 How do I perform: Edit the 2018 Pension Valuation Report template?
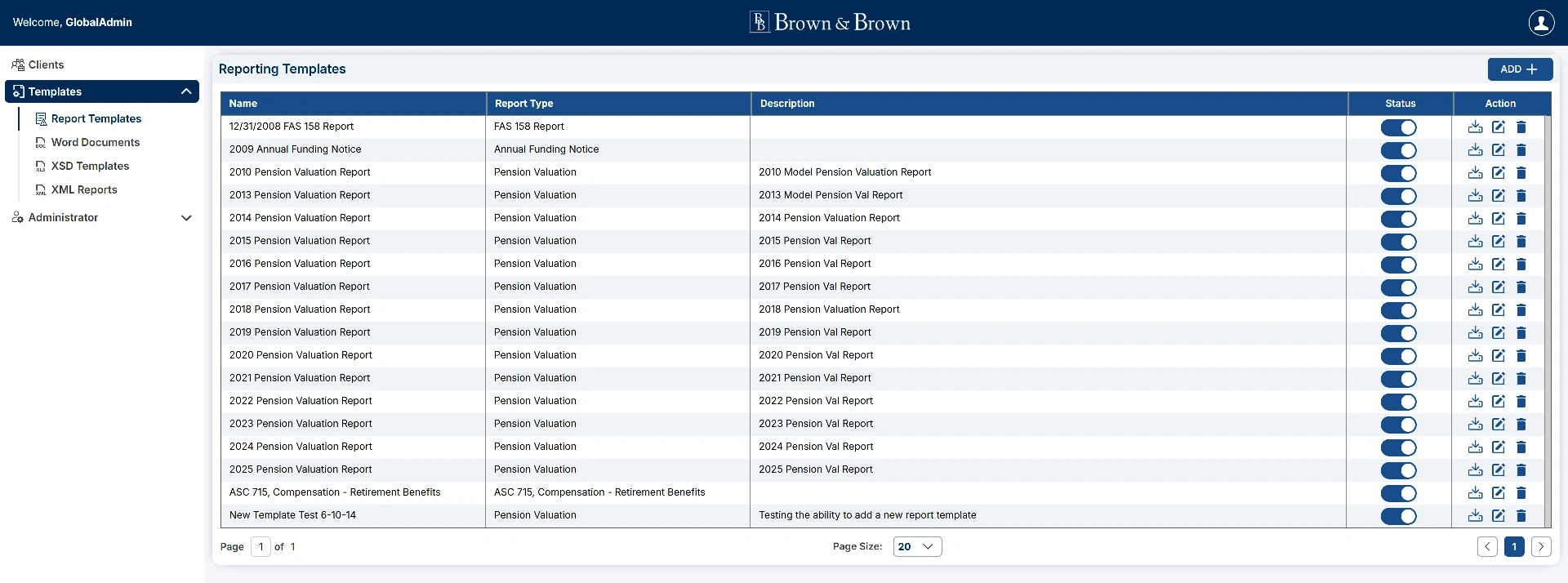click(x=1498, y=310)
